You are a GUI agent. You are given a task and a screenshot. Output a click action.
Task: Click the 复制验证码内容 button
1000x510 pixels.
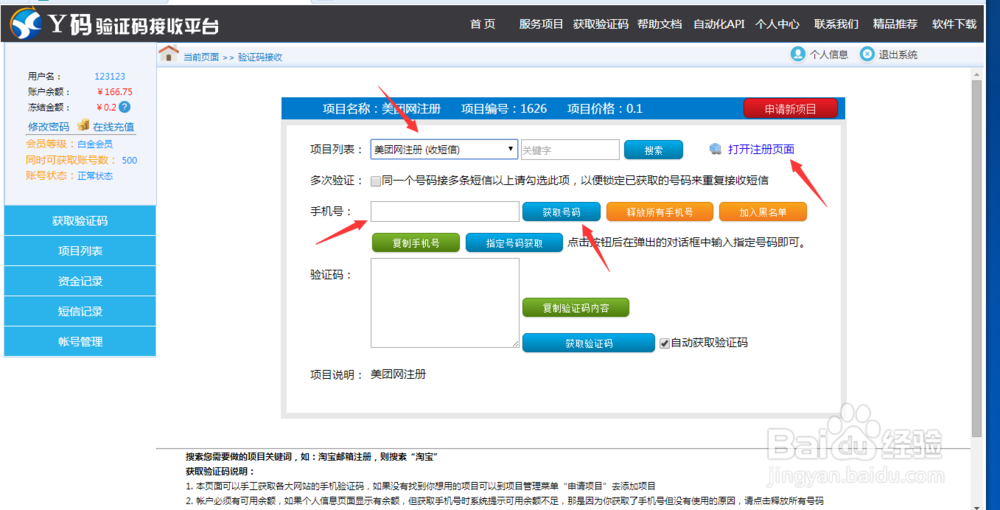pos(576,307)
